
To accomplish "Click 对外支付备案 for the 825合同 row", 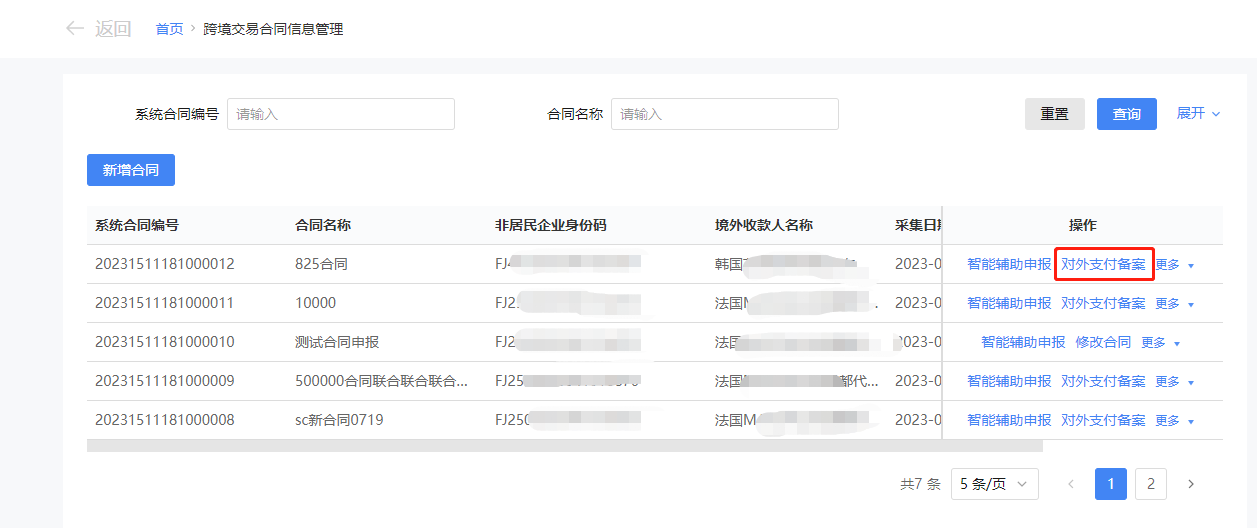I will (x=1103, y=265).
